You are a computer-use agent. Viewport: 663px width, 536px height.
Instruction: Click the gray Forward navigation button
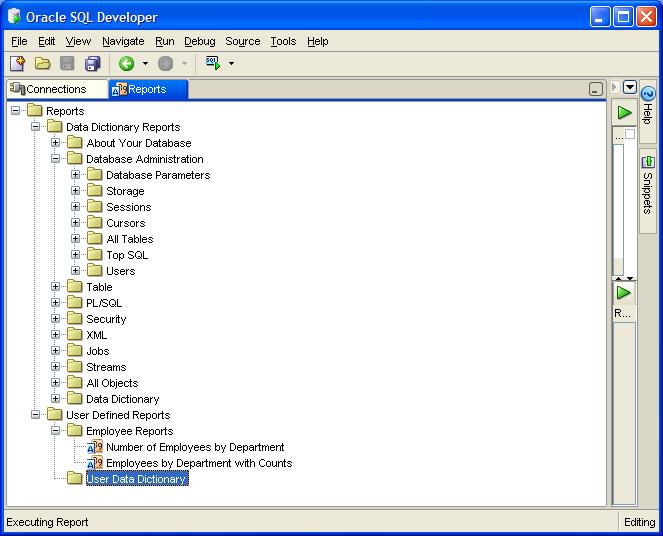(165, 63)
